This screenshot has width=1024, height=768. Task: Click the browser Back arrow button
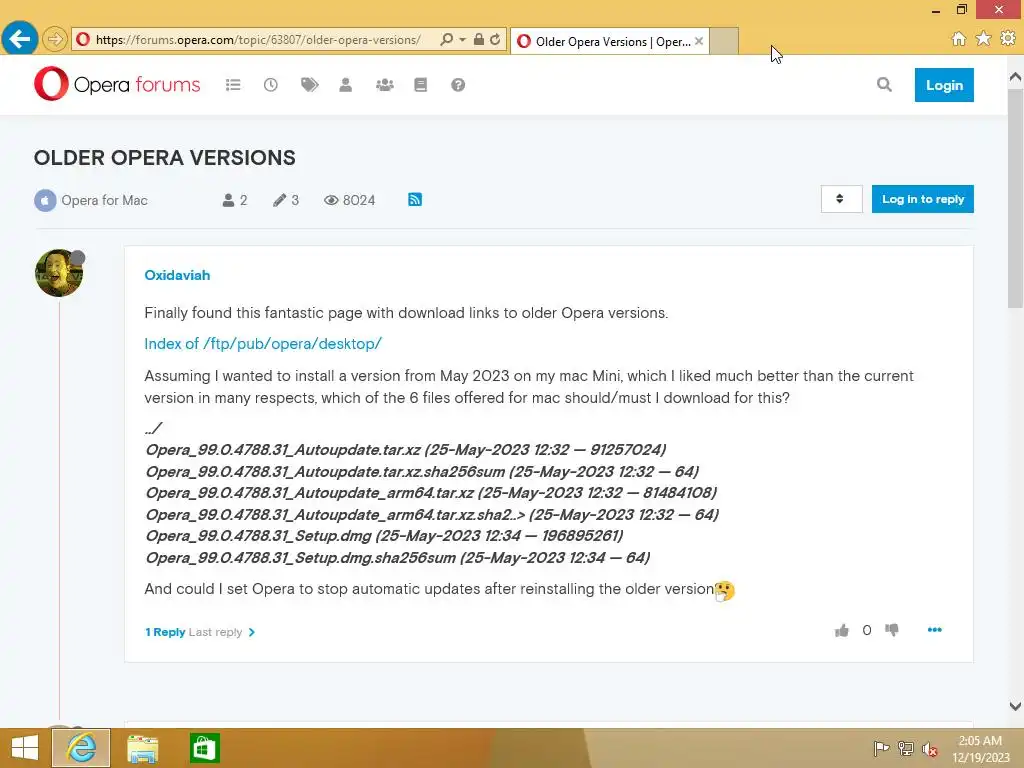pyautogui.click(x=20, y=39)
